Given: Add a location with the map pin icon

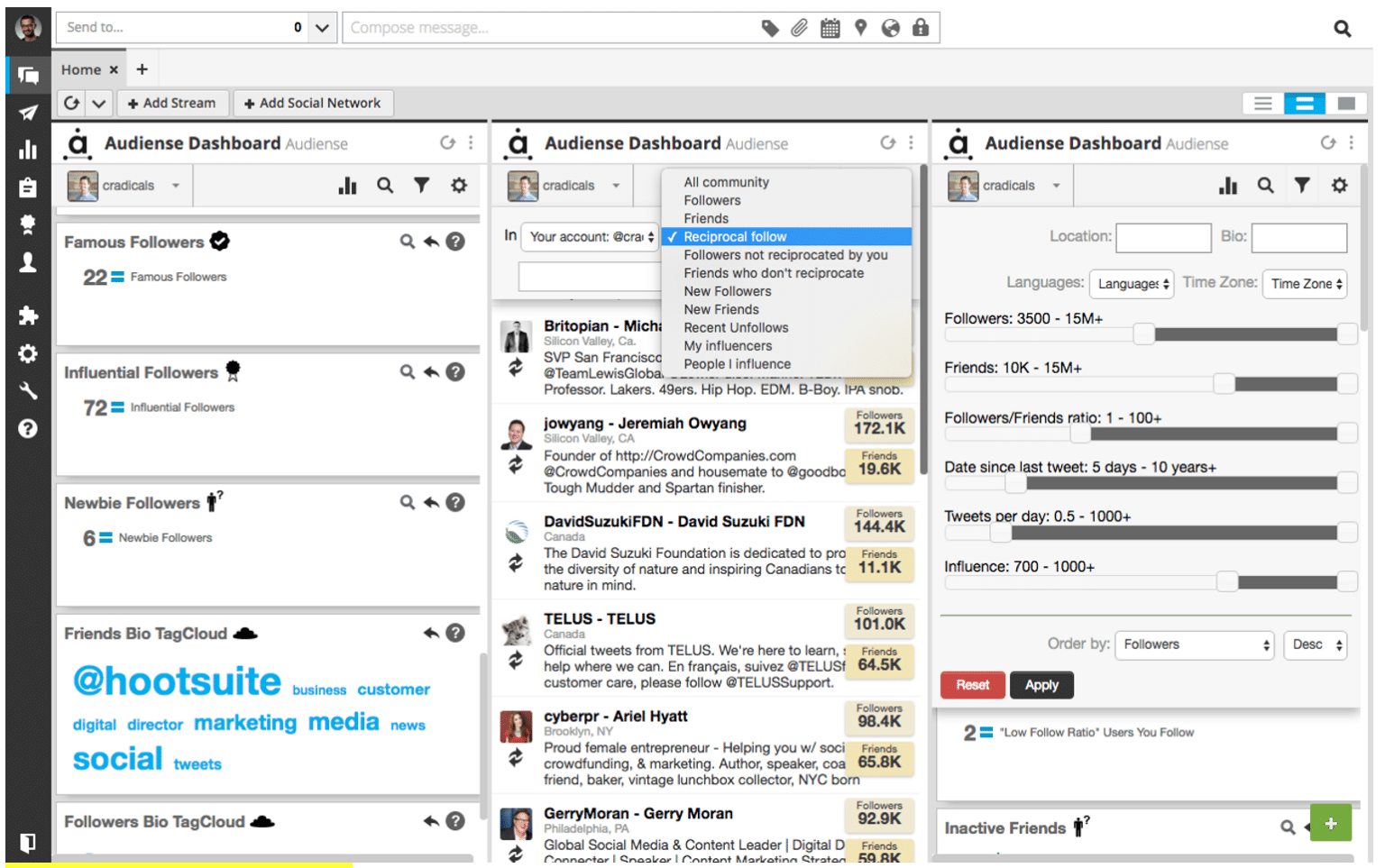Looking at the screenshot, I should tap(860, 27).
